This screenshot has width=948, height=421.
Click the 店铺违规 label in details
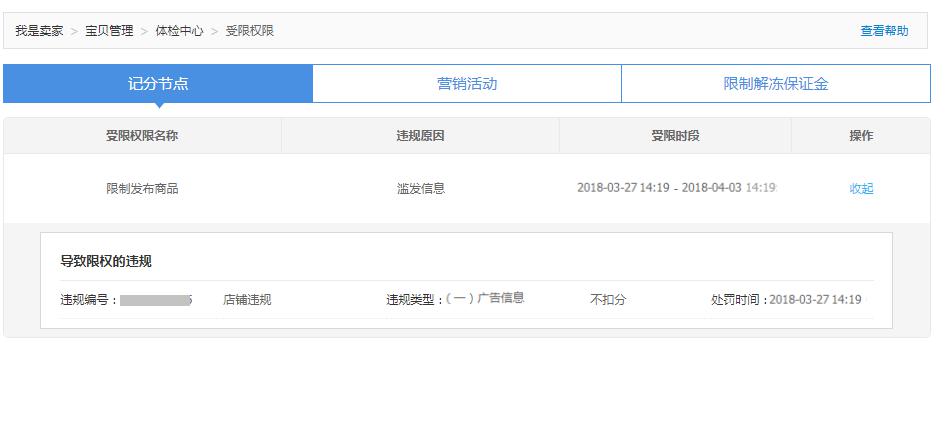pyautogui.click(x=247, y=300)
